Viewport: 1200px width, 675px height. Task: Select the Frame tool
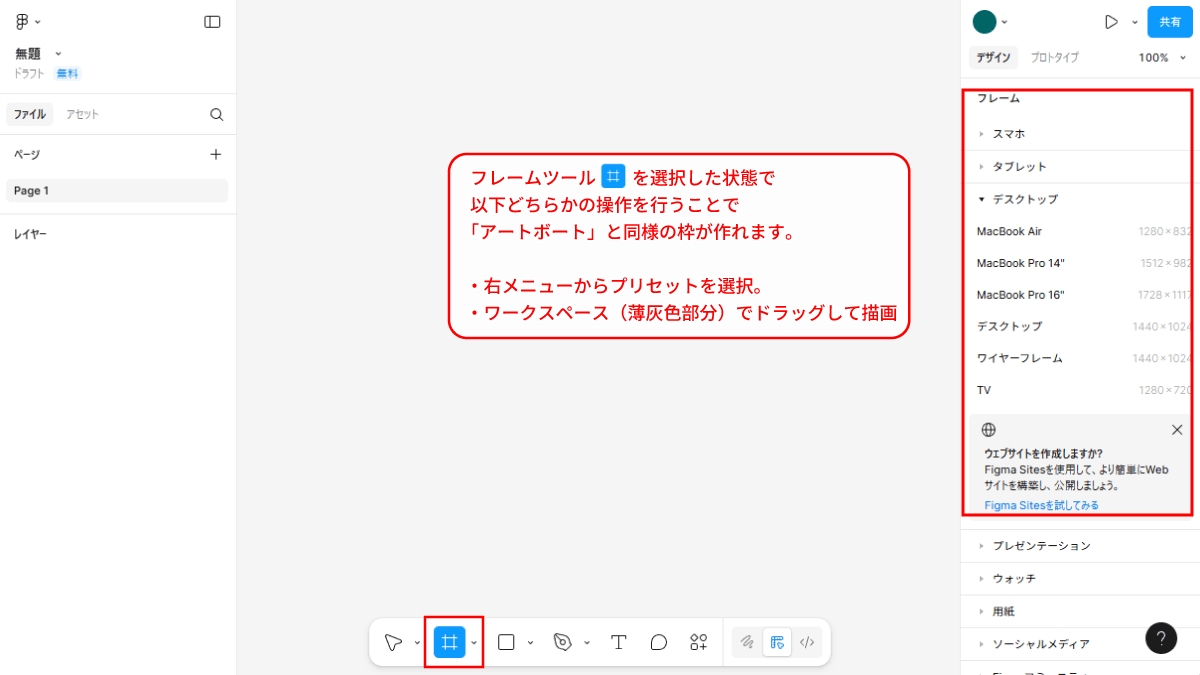(449, 642)
